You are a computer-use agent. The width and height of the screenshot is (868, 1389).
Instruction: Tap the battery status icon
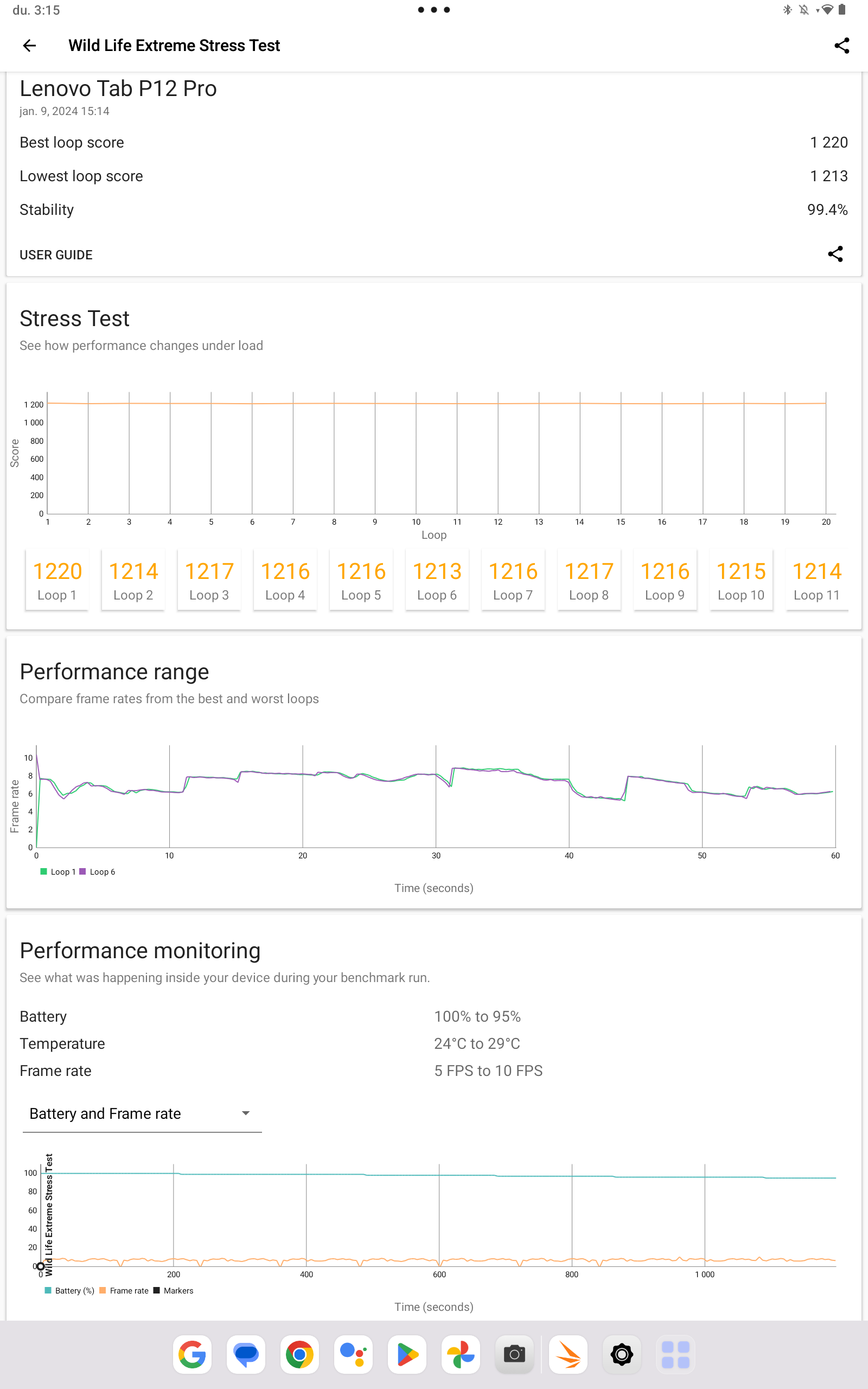coord(841,10)
